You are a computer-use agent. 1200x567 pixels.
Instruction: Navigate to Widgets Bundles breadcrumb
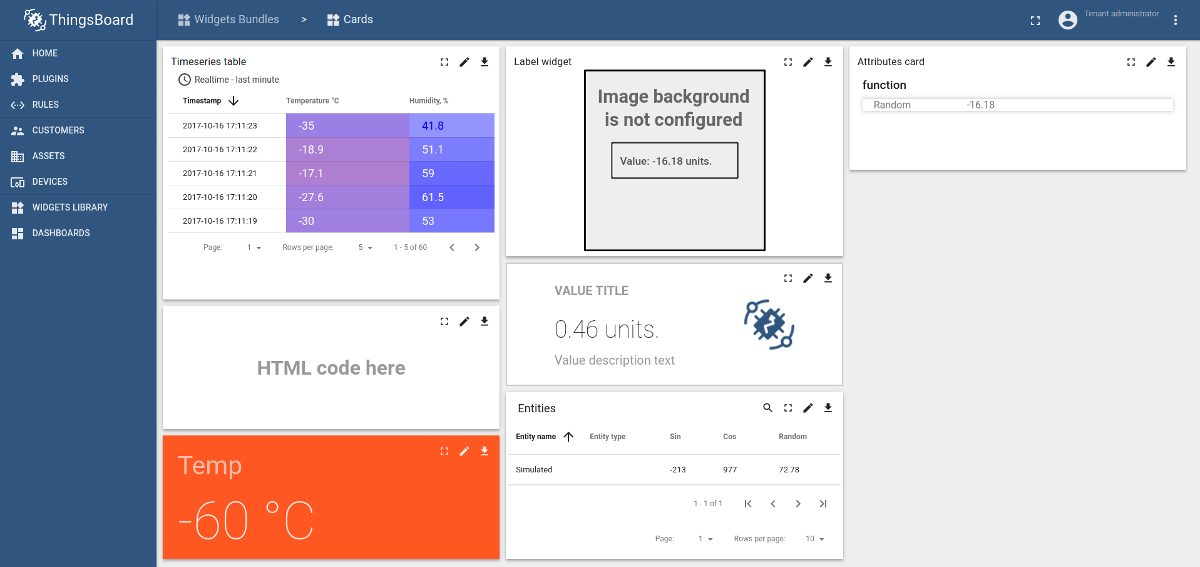(x=228, y=20)
